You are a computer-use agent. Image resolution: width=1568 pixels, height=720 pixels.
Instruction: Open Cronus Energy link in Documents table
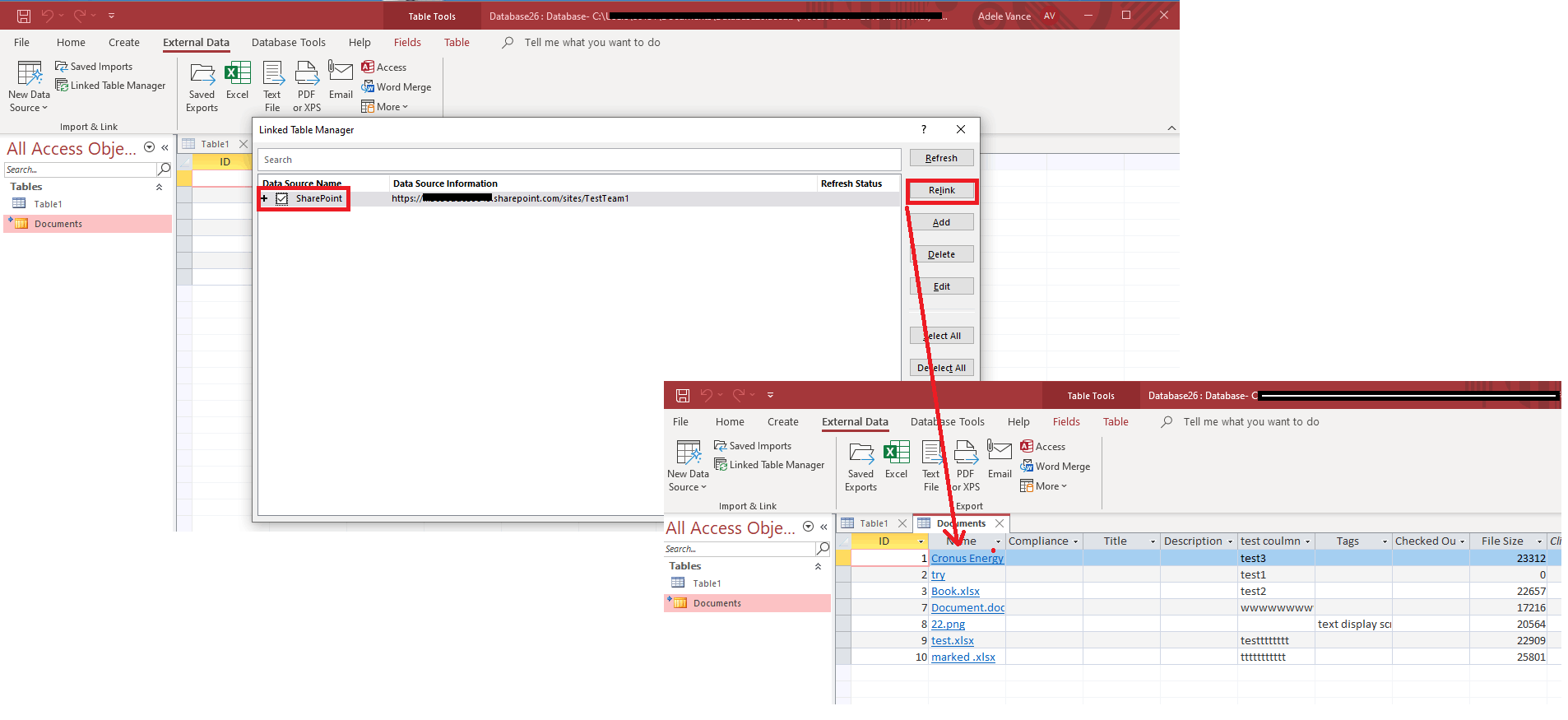point(967,559)
